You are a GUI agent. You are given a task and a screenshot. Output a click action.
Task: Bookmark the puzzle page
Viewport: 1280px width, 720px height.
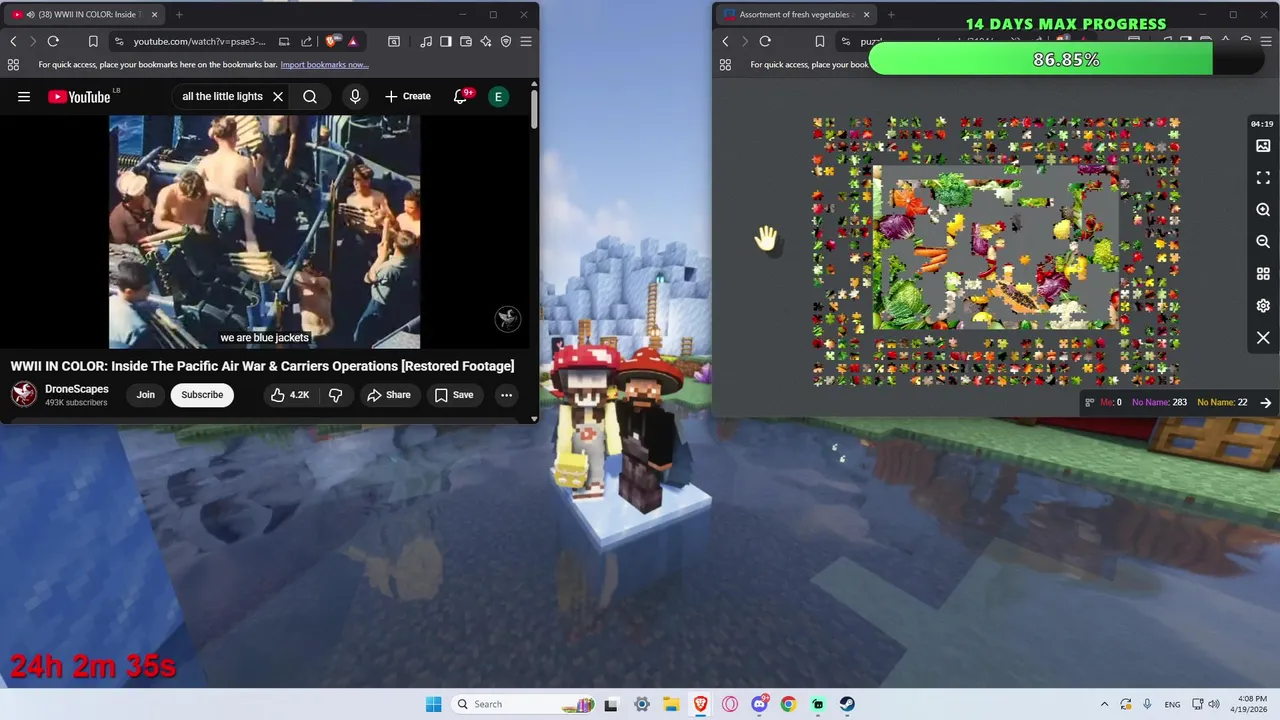click(820, 41)
